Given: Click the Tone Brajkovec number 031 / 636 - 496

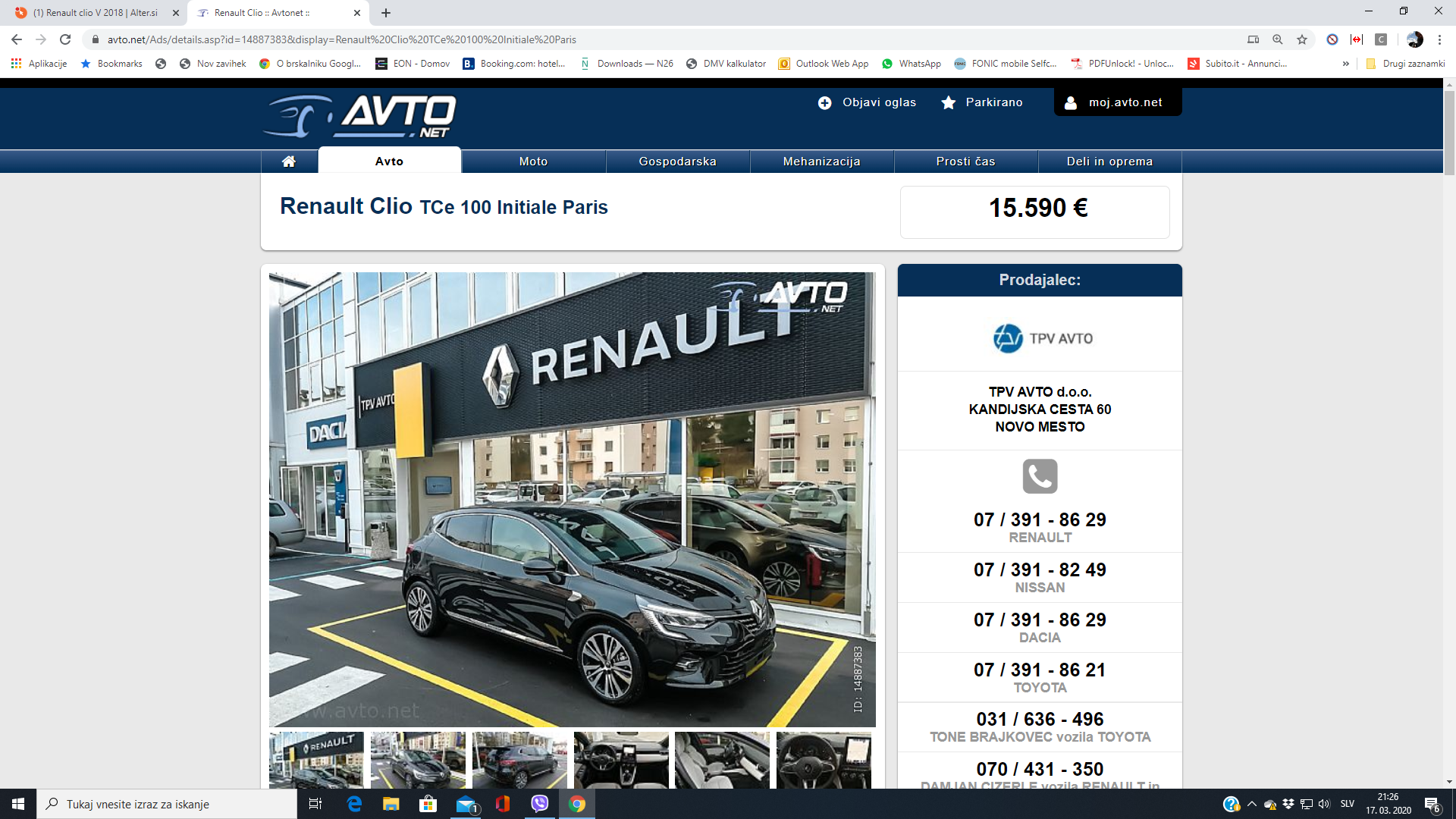Looking at the screenshot, I should (1040, 719).
